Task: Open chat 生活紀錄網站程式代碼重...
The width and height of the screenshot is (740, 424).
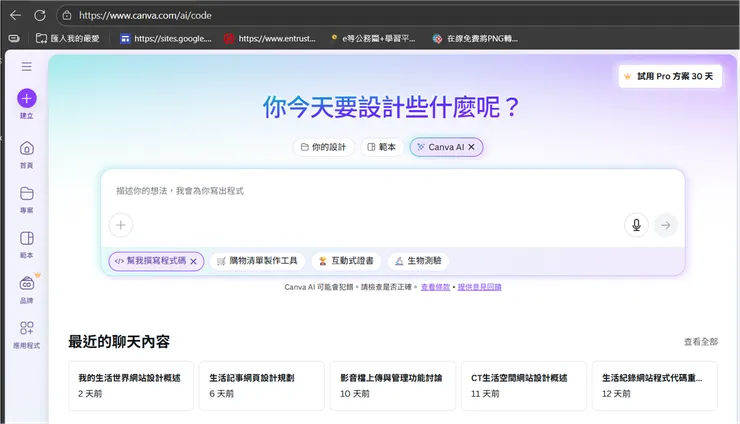Action: point(655,386)
